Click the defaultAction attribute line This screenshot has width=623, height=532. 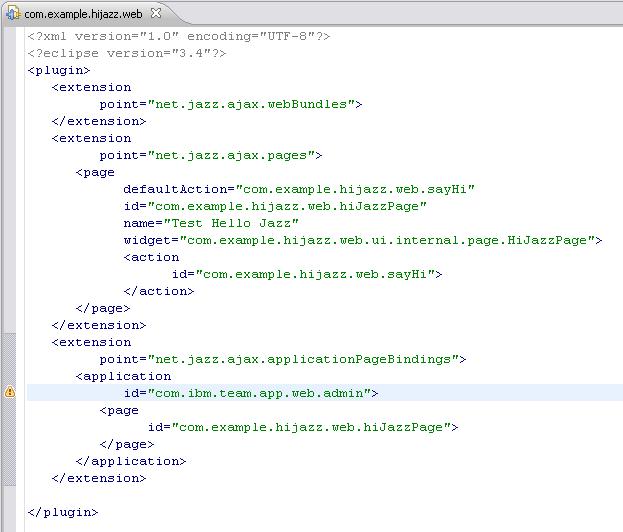point(298,189)
